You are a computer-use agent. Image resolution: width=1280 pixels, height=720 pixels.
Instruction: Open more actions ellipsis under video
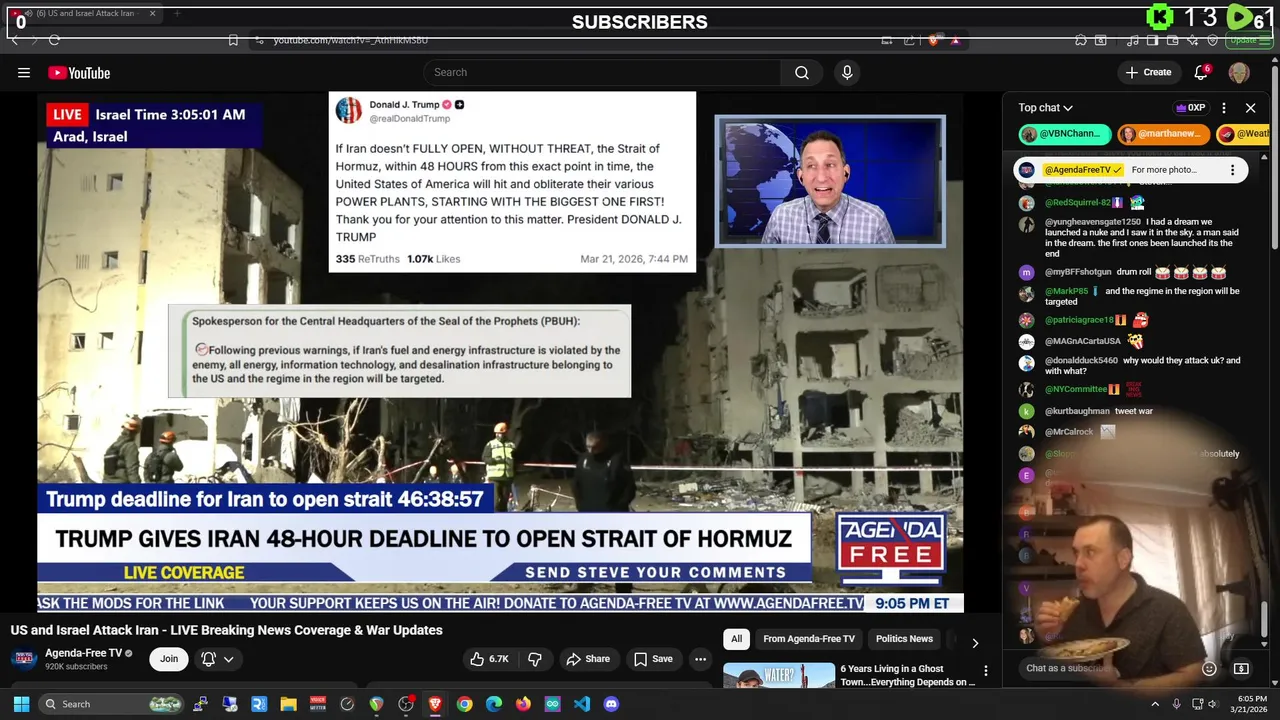pos(700,659)
